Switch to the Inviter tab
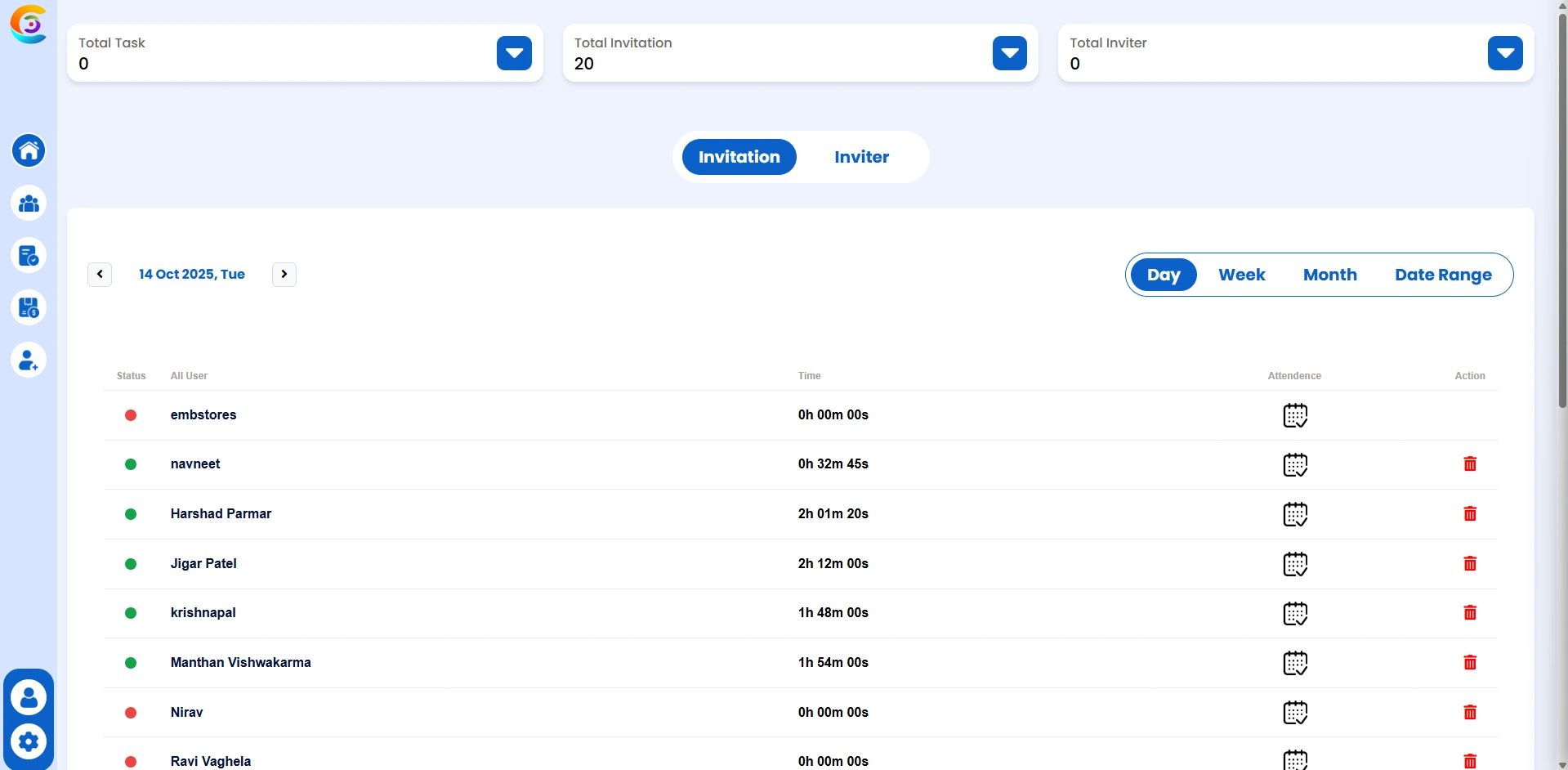 [861, 157]
